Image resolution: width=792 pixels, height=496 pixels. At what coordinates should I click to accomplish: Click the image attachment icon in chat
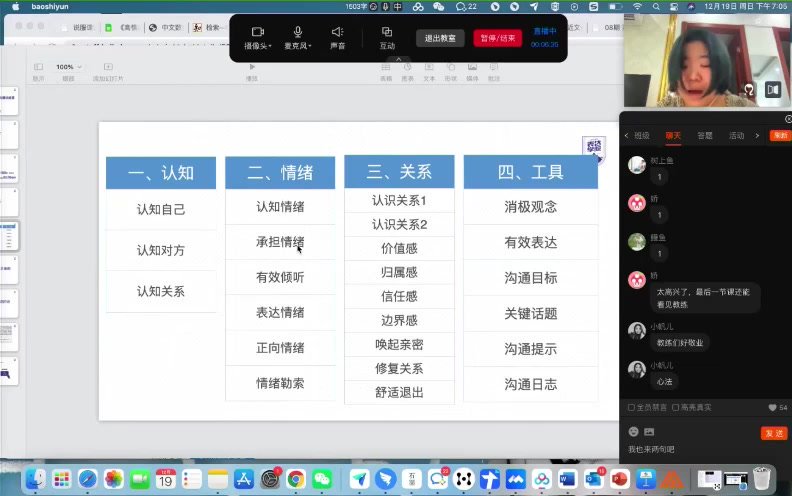[649, 431]
